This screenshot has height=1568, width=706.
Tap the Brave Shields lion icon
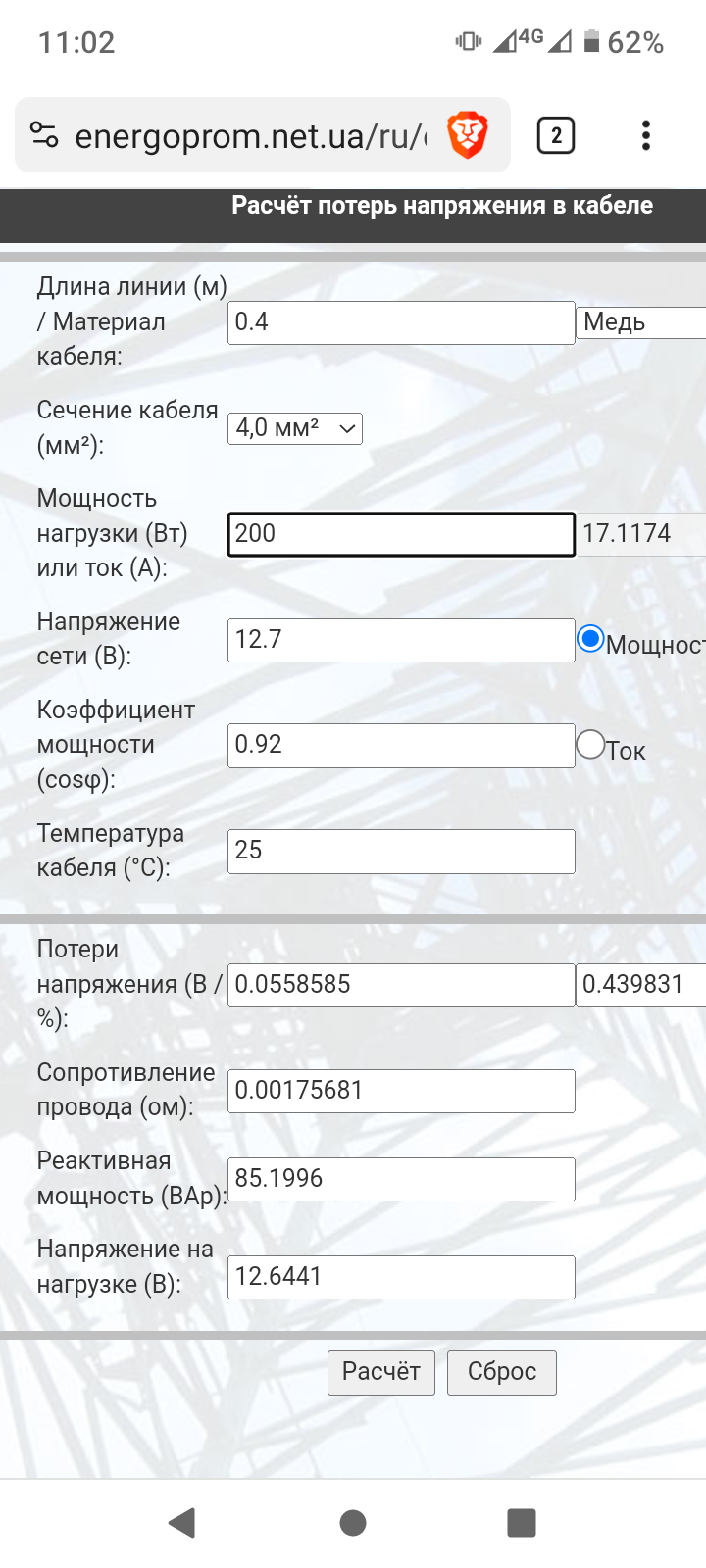pos(468,135)
